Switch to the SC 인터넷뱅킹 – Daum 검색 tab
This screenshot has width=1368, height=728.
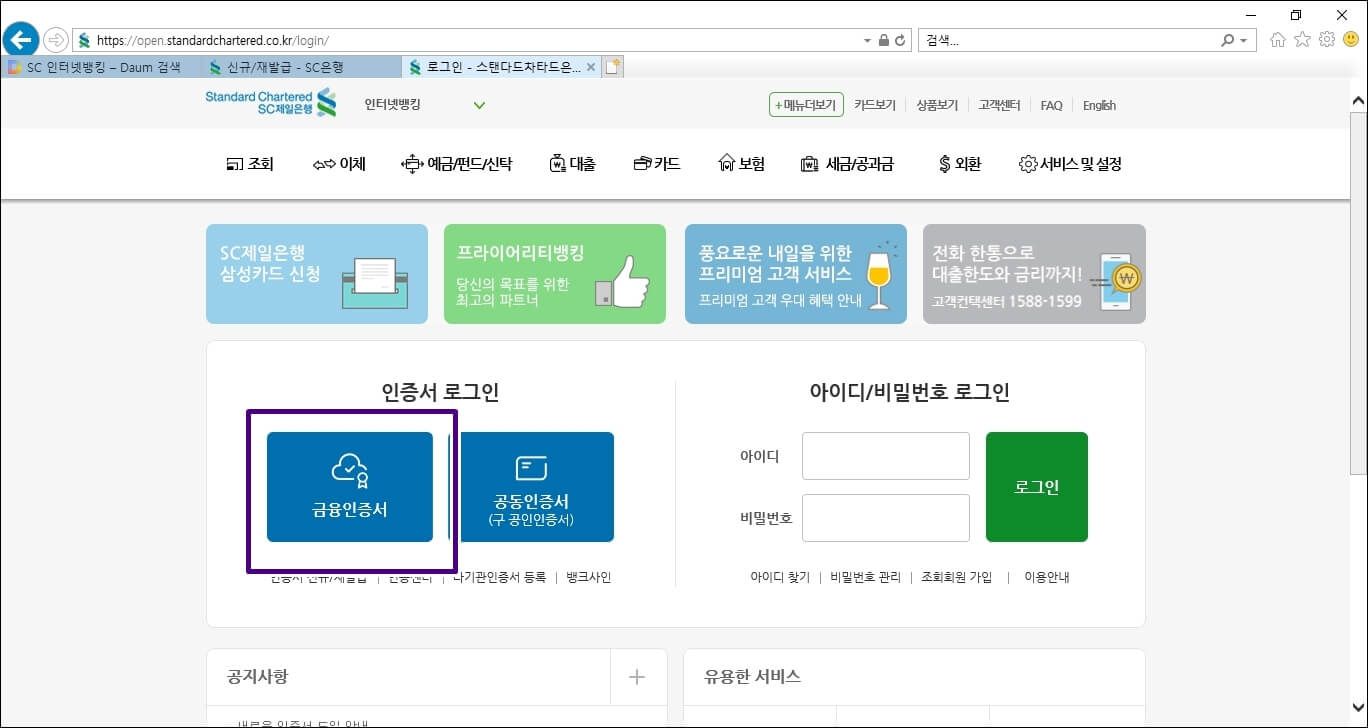[x=100, y=67]
